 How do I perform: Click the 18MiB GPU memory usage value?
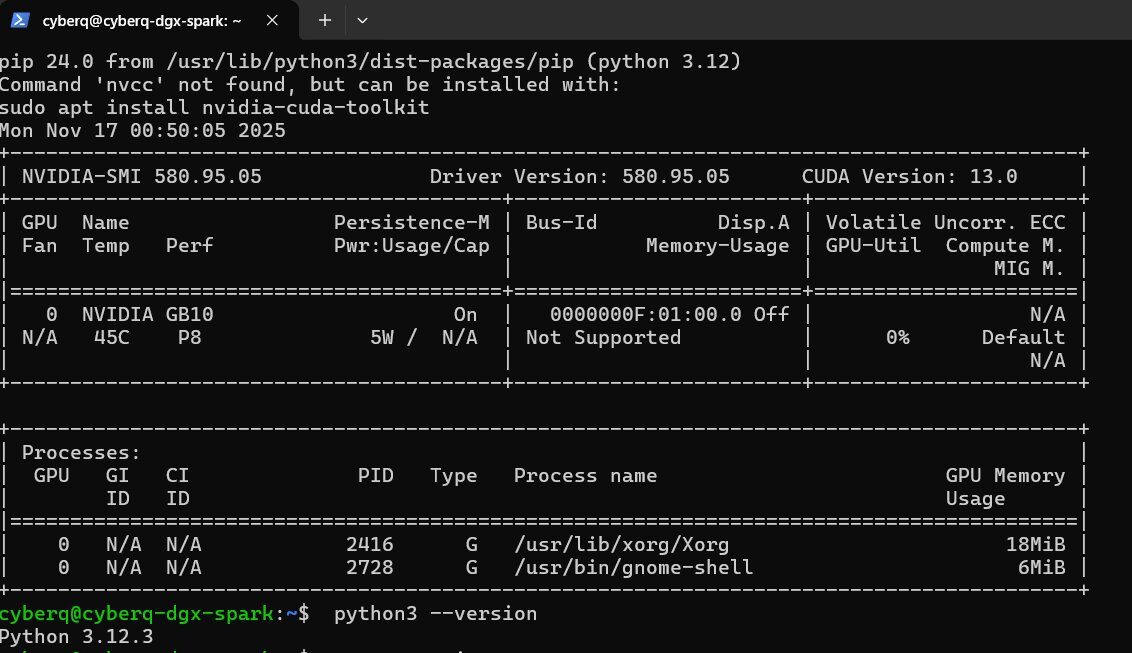[x=1035, y=544]
